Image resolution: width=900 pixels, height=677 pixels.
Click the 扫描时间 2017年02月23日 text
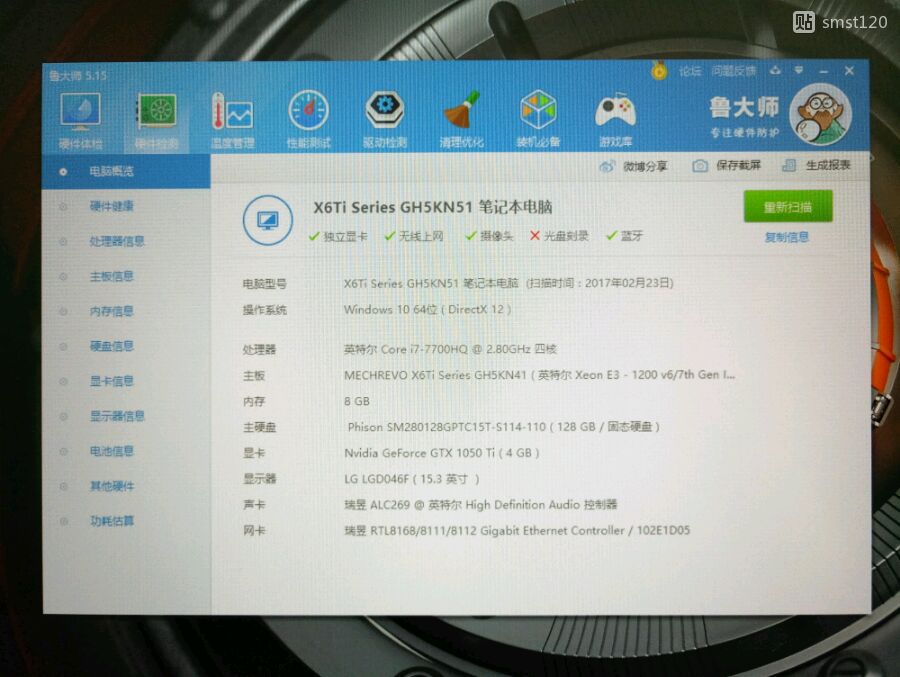[x=600, y=283]
